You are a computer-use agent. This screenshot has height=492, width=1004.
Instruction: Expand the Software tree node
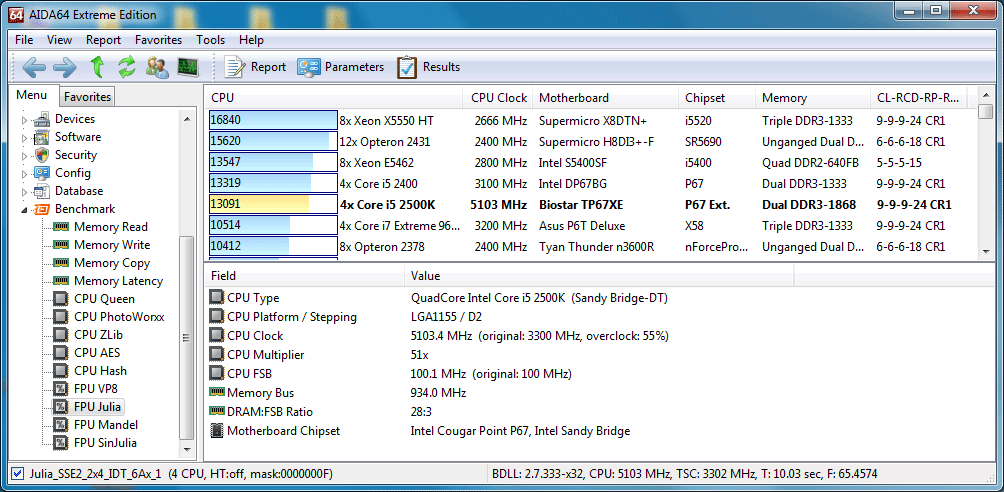coord(24,137)
